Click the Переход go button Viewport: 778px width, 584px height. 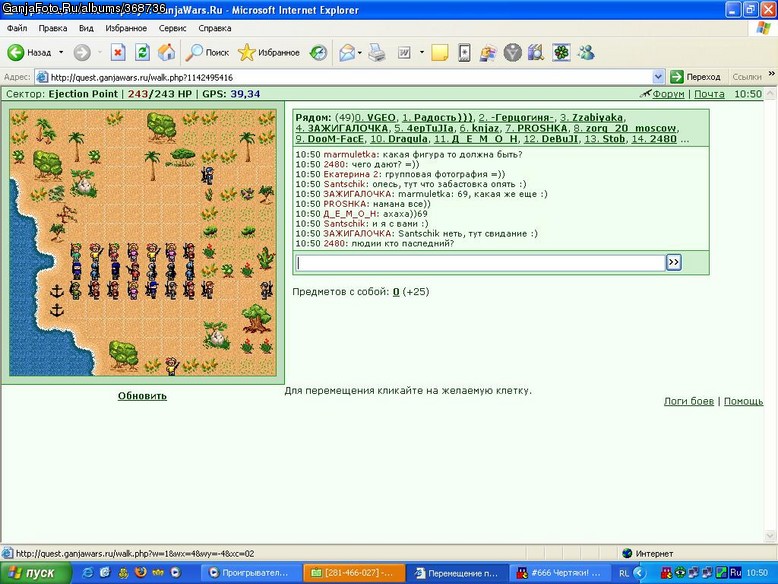coord(695,77)
